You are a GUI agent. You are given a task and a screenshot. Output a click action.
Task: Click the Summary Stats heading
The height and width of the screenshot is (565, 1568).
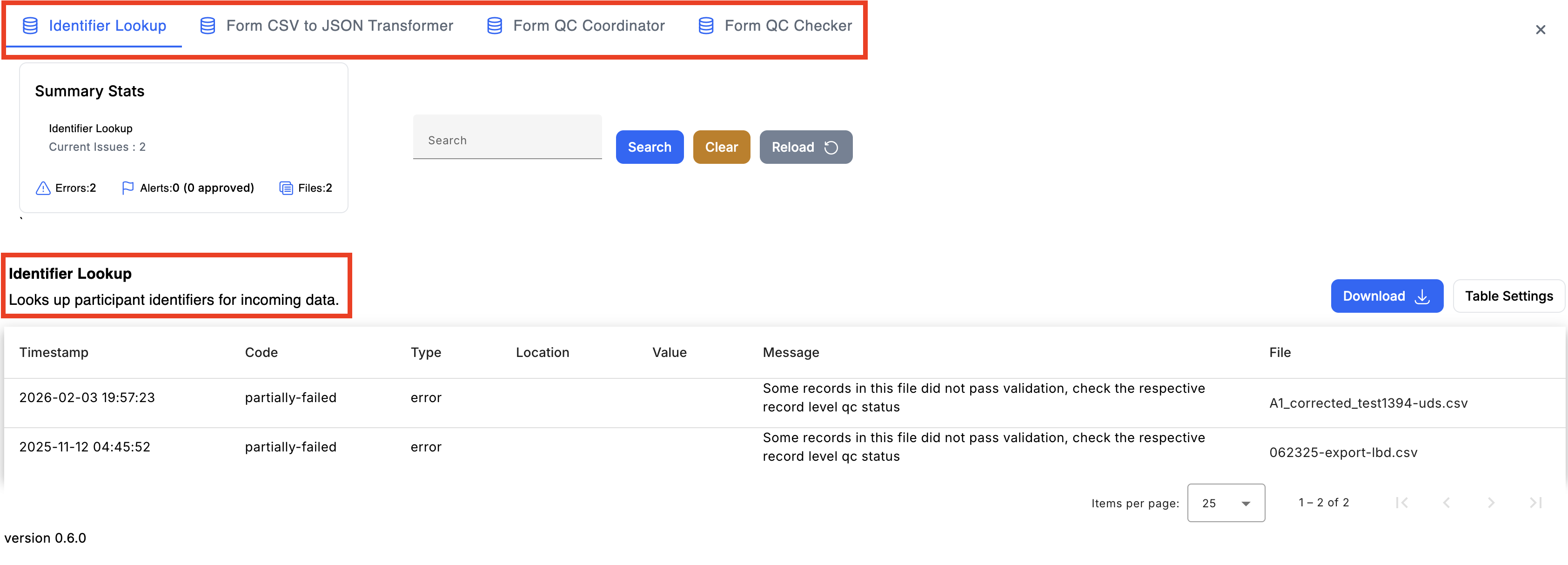point(89,91)
